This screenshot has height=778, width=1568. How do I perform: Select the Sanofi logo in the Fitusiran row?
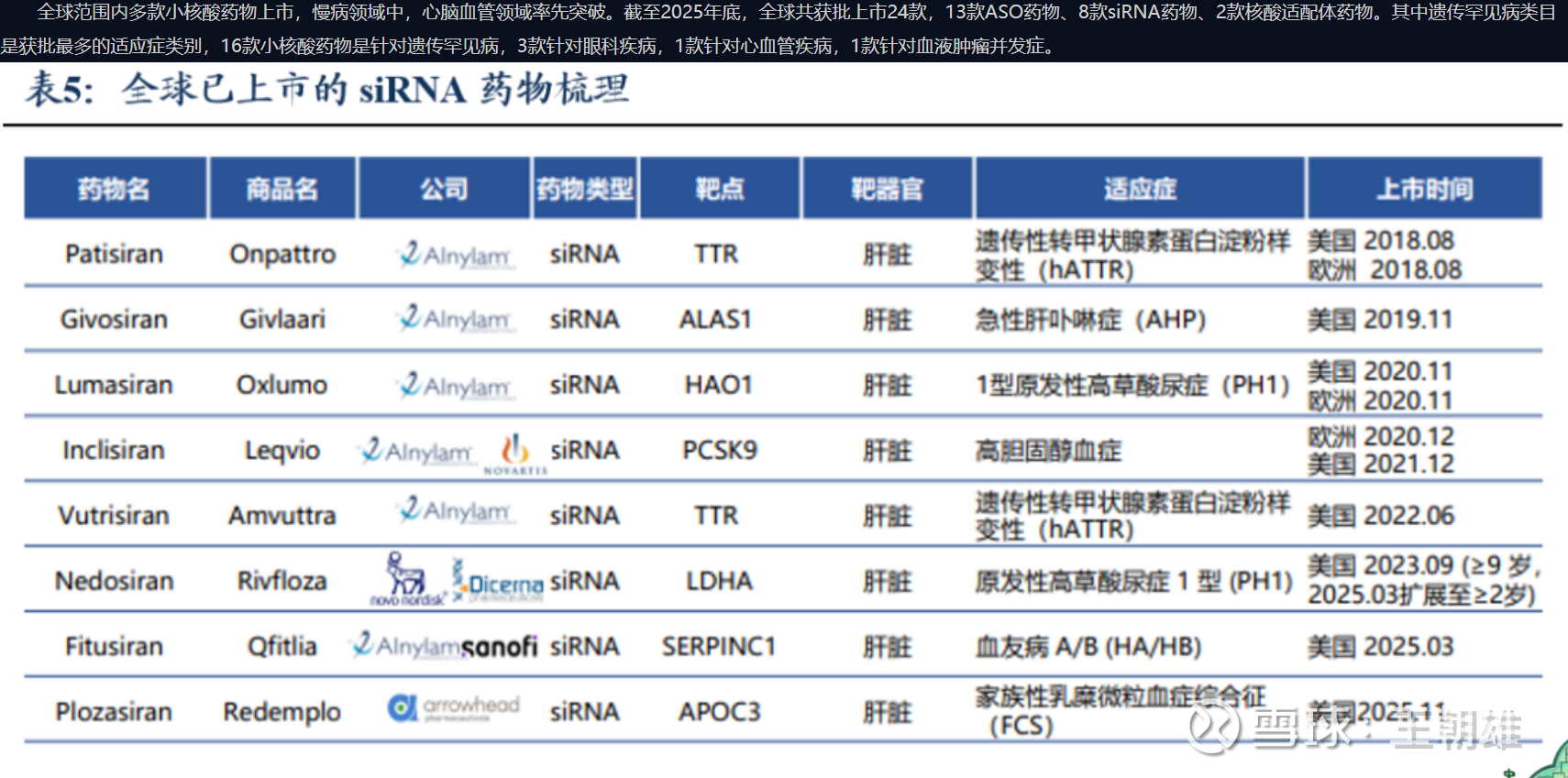point(500,647)
